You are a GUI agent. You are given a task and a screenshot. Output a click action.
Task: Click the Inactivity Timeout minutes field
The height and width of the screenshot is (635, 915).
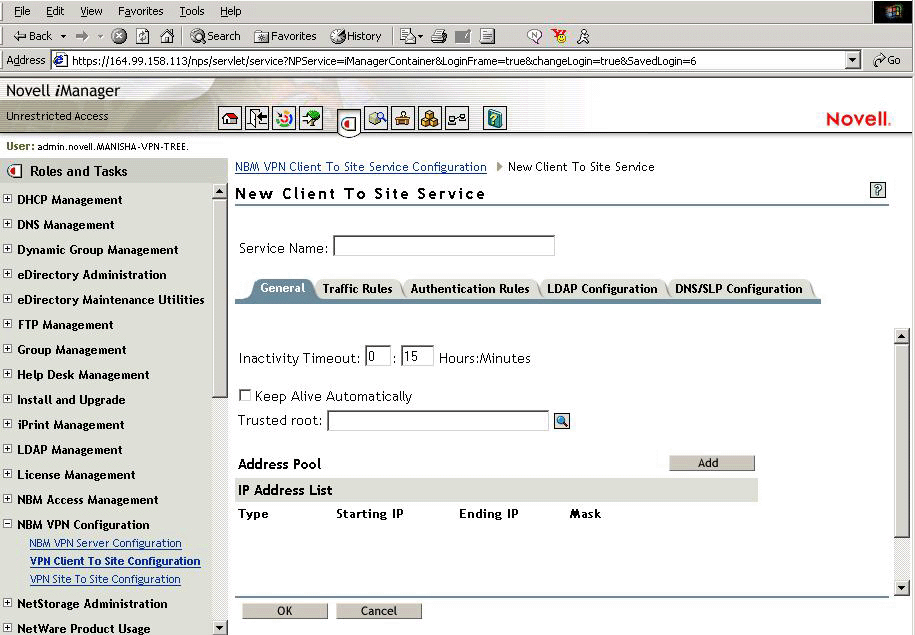417,356
